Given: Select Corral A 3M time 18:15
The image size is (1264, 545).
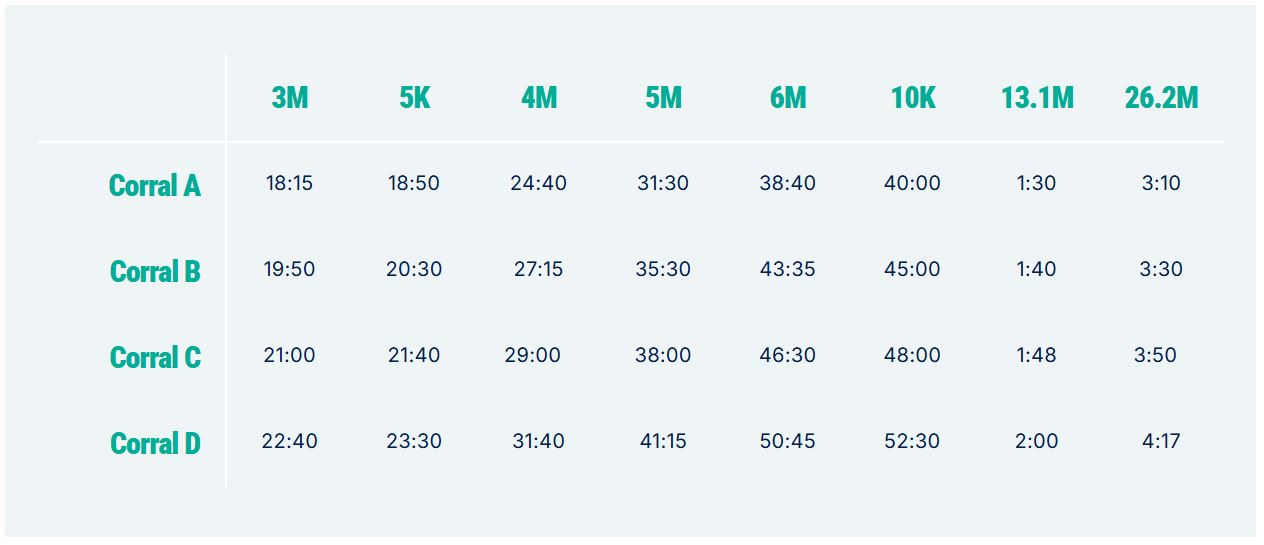Looking at the screenshot, I should [x=289, y=183].
